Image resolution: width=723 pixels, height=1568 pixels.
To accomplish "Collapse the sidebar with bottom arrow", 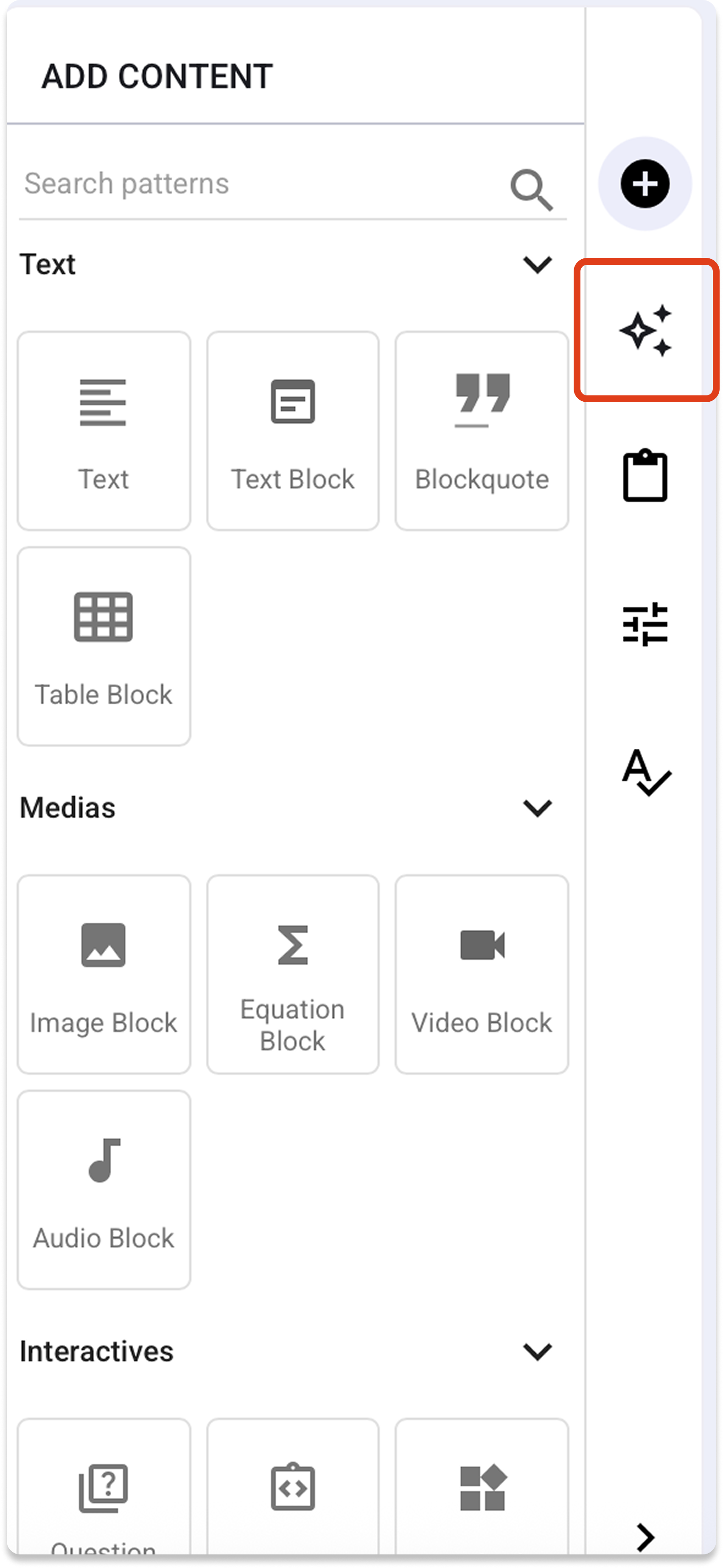I will pos(645,1537).
